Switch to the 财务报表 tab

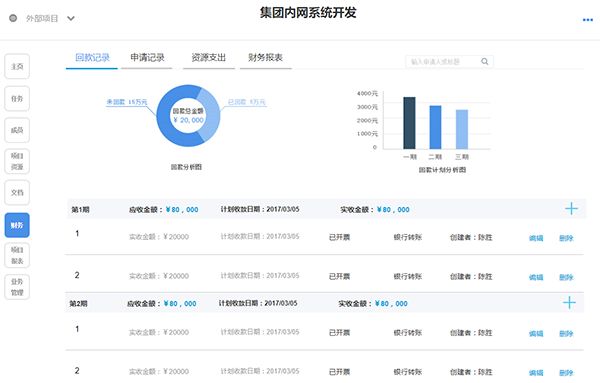click(x=266, y=58)
